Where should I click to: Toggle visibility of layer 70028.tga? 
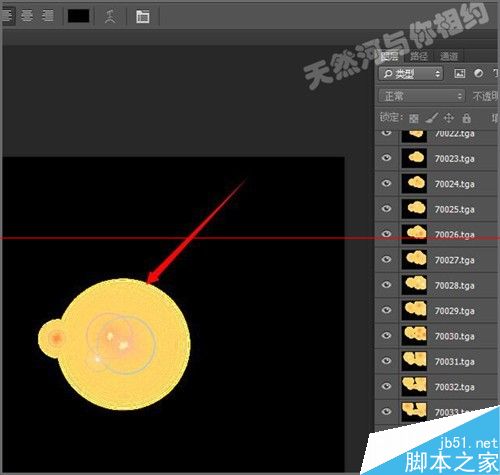coord(386,285)
